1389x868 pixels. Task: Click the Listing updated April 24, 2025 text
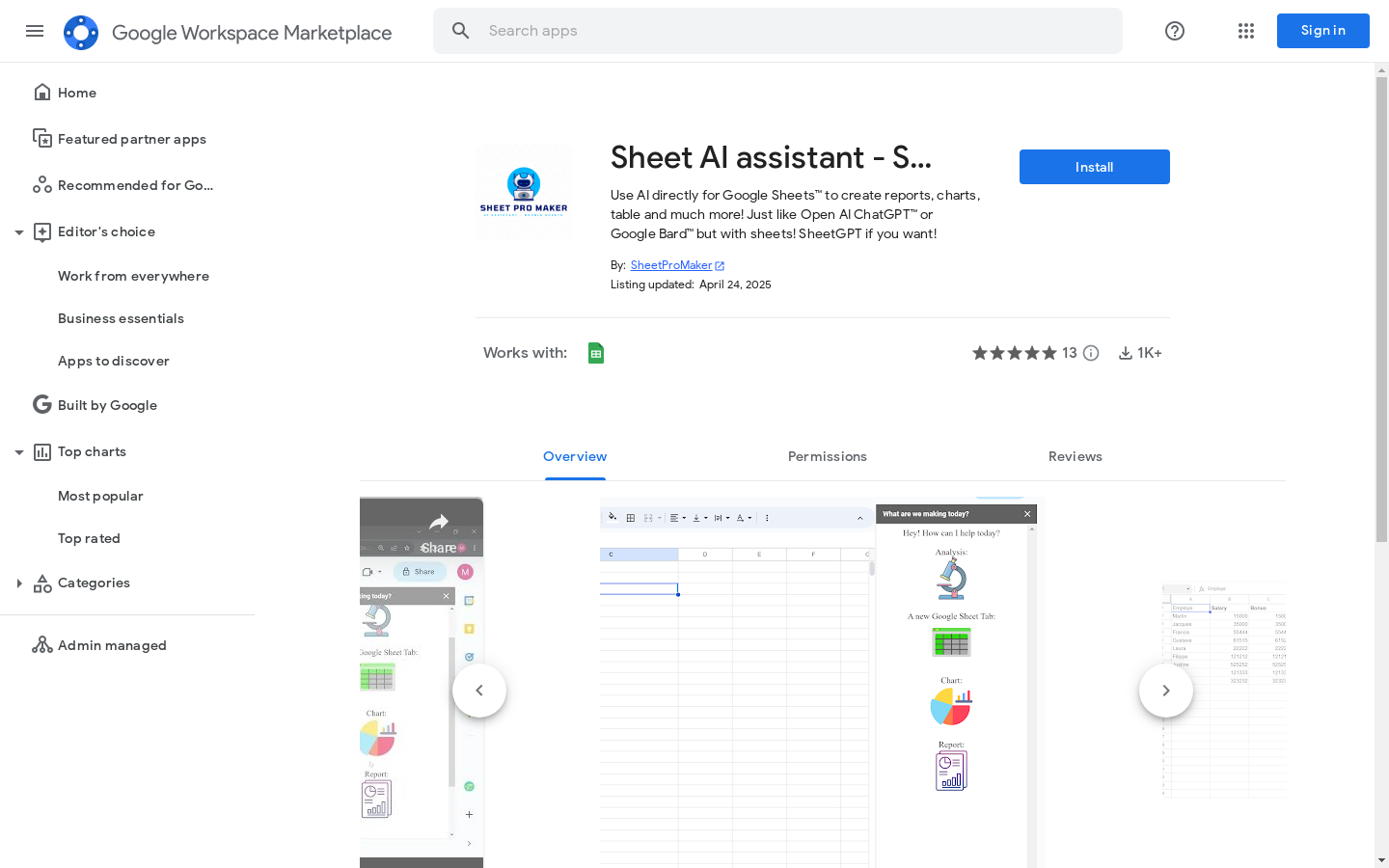(x=691, y=285)
